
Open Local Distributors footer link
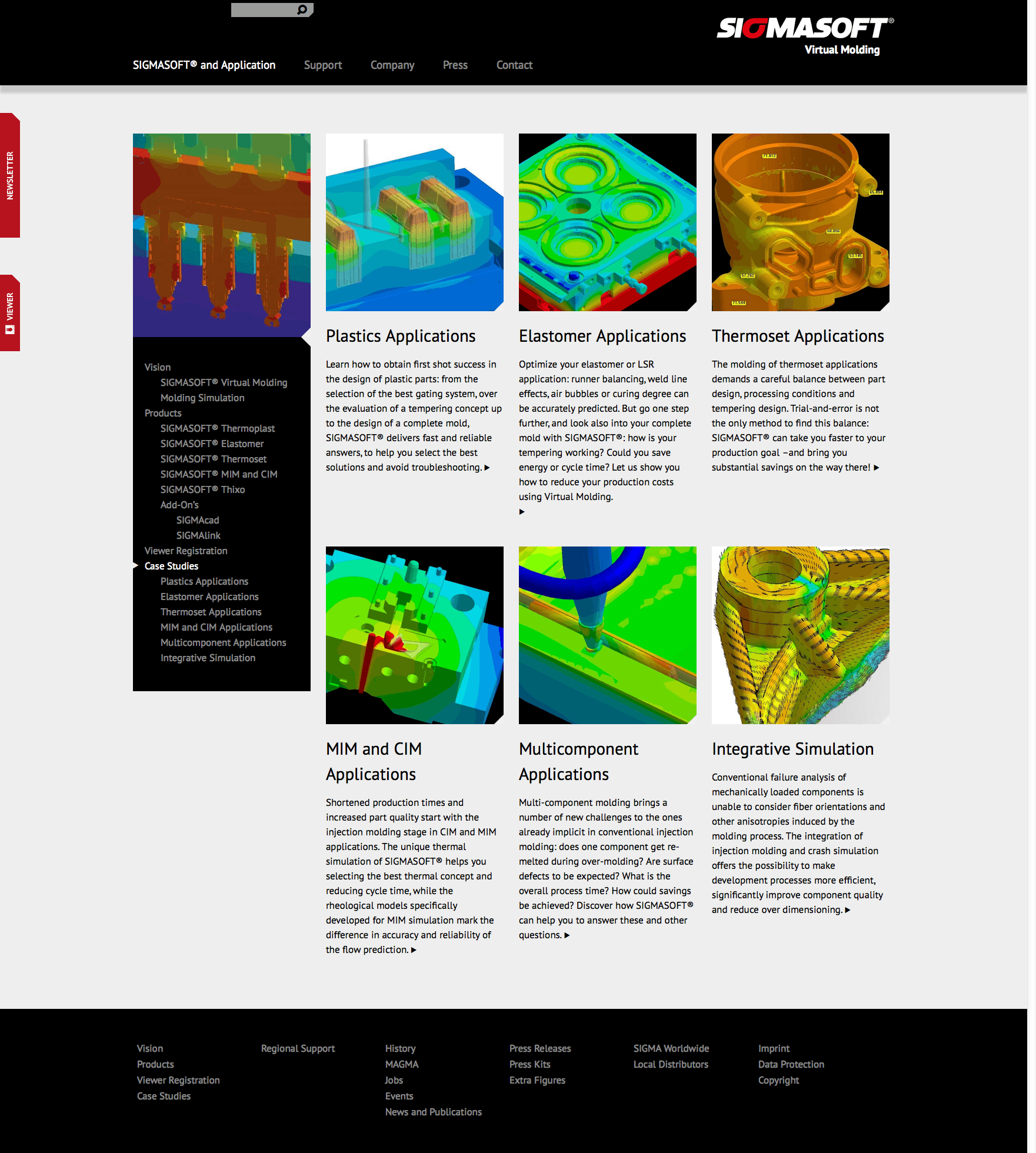[671, 1064]
